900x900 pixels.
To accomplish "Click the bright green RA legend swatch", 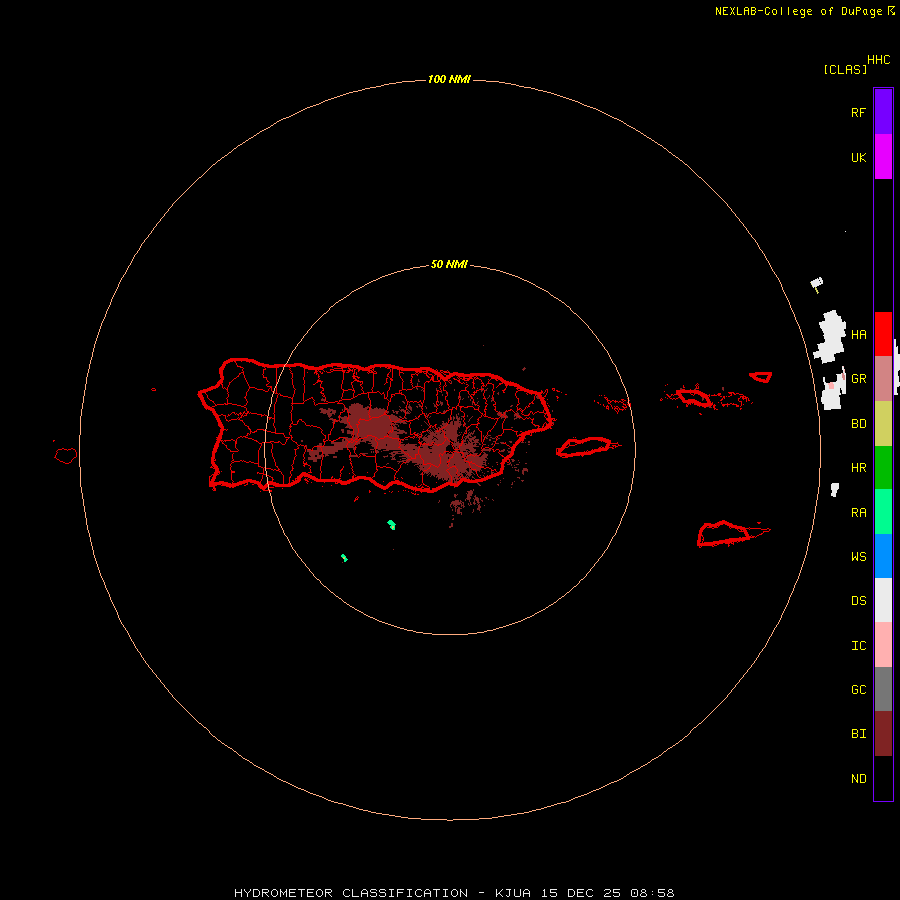I will [883, 512].
